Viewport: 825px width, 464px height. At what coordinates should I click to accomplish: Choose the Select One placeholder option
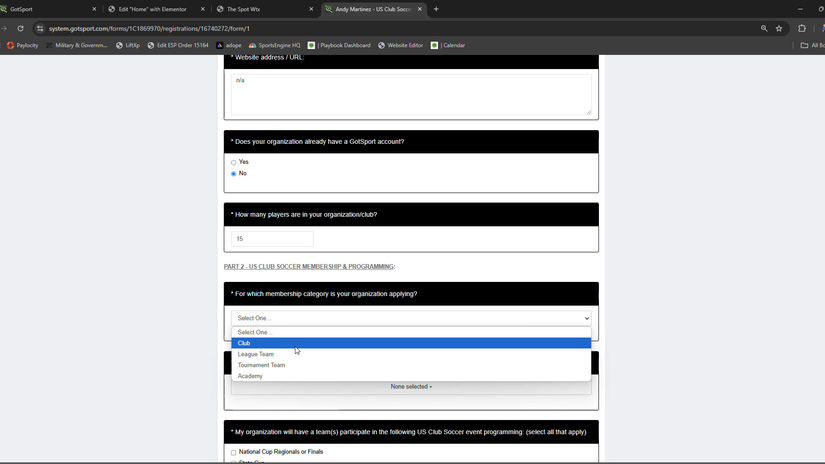411,332
